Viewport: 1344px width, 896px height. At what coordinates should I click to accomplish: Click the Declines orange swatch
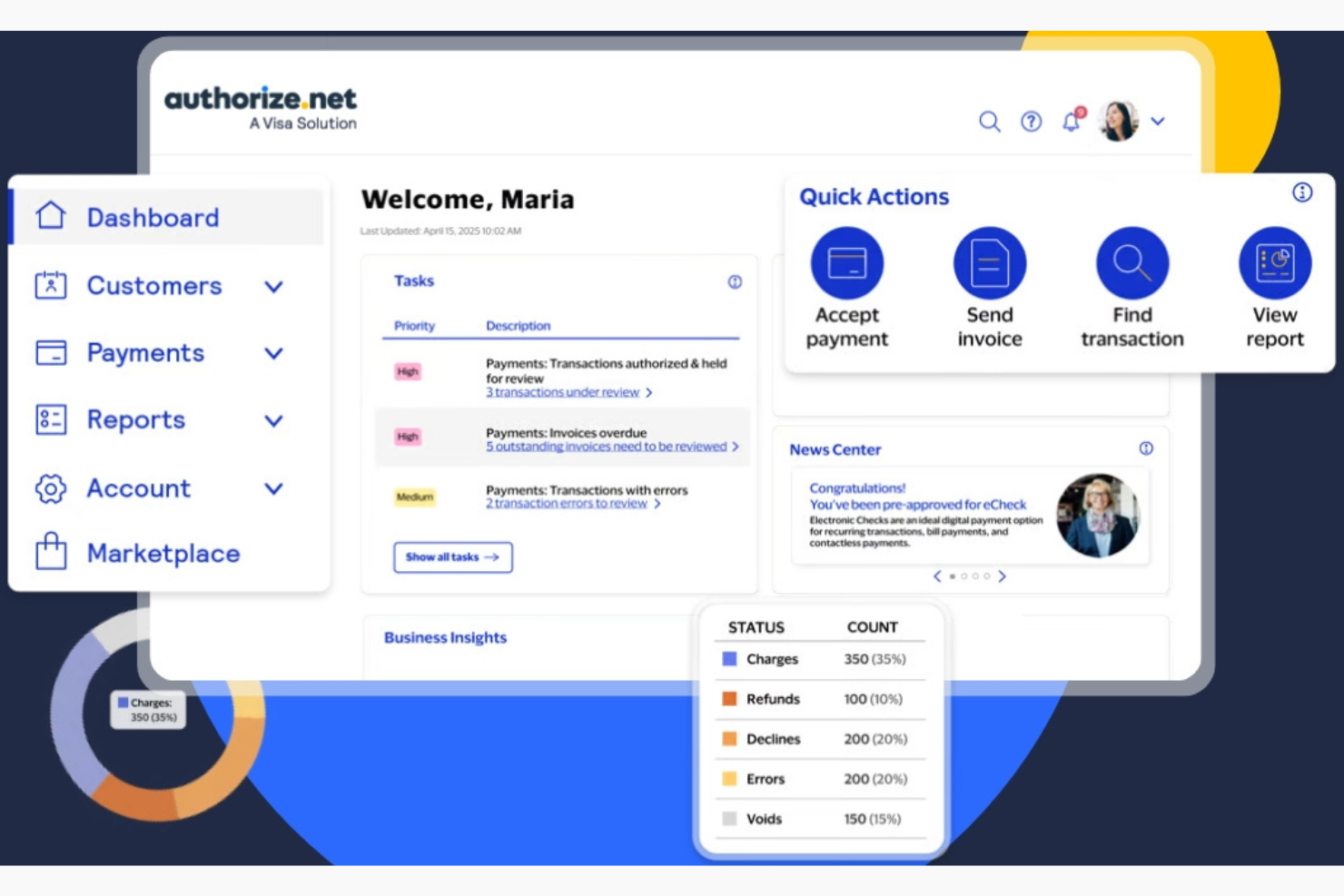click(729, 739)
